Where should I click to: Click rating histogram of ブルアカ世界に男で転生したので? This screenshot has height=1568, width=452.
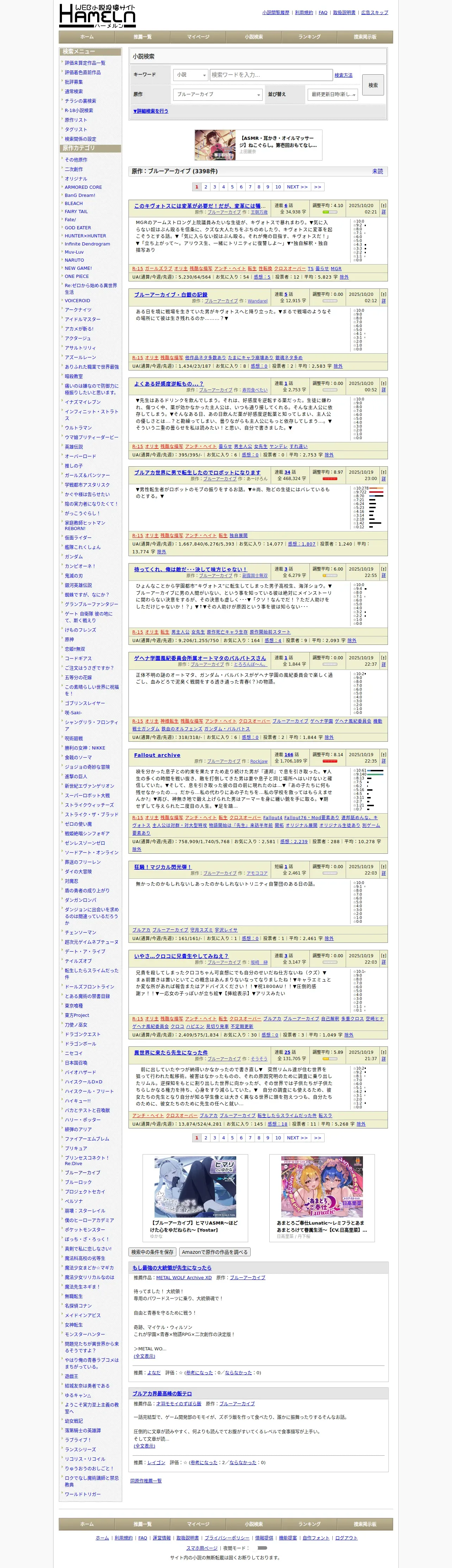pos(369,508)
